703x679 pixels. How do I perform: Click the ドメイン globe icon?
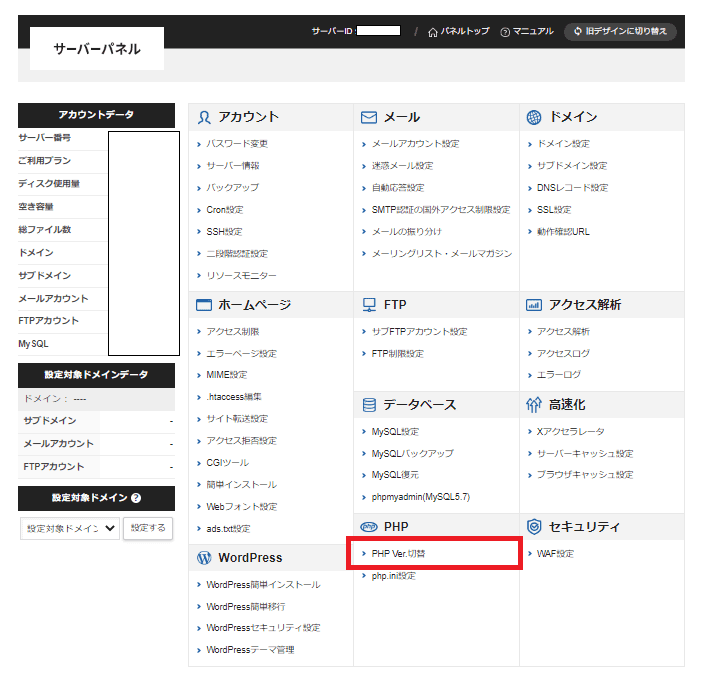(534, 118)
